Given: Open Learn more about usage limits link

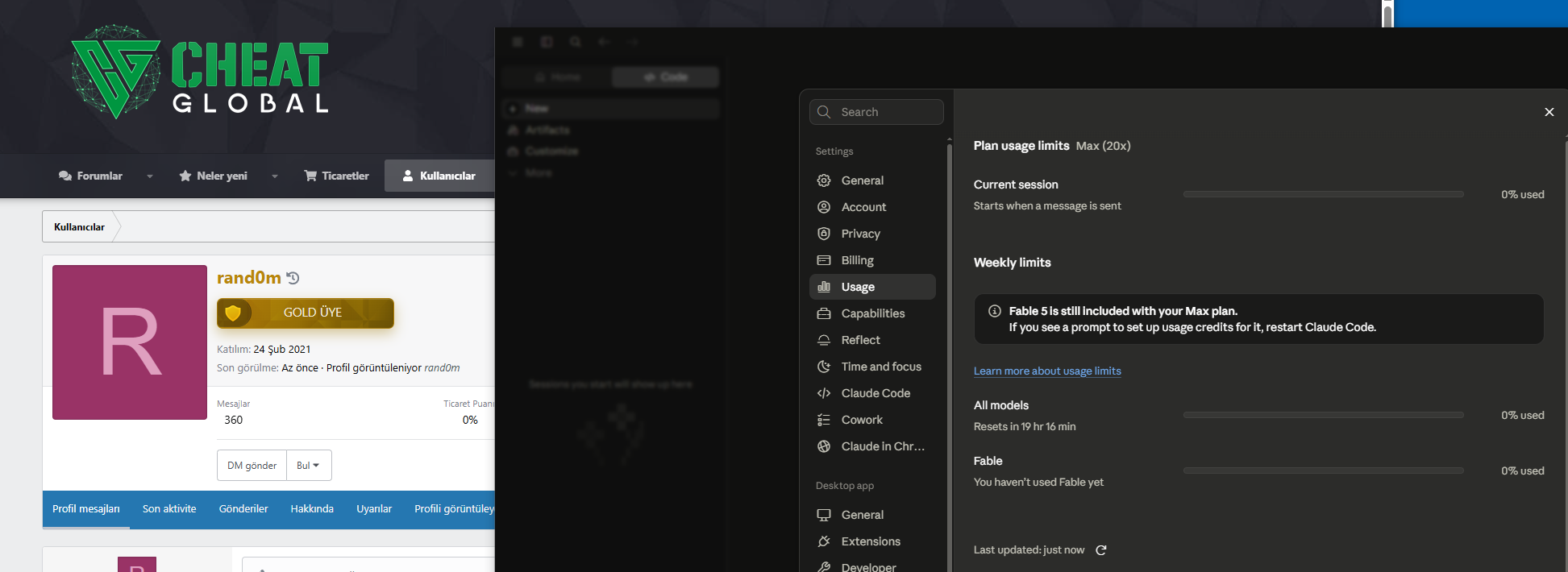Looking at the screenshot, I should pyautogui.click(x=1047, y=371).
